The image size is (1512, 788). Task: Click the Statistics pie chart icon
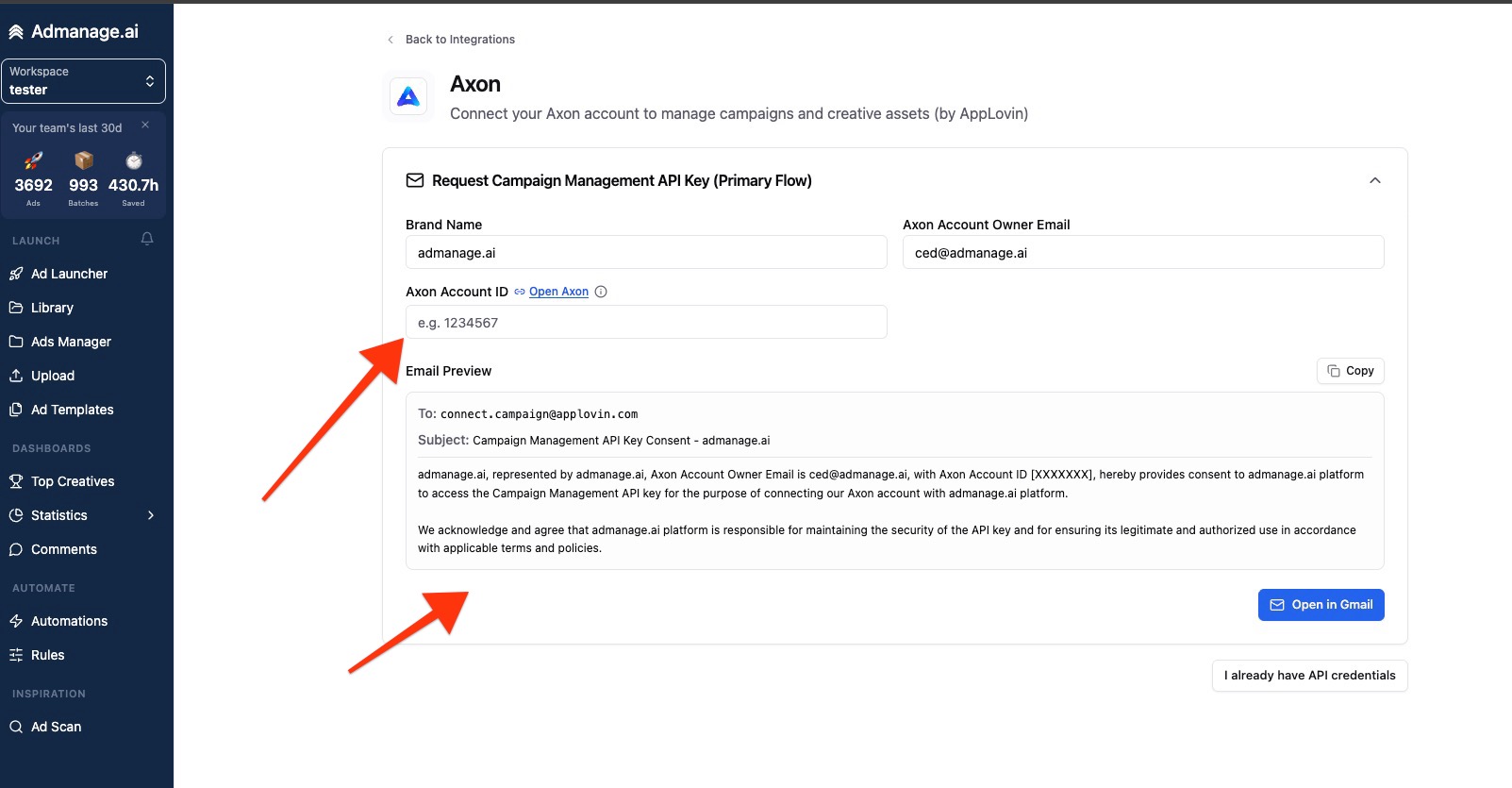(x=16, y=515)
